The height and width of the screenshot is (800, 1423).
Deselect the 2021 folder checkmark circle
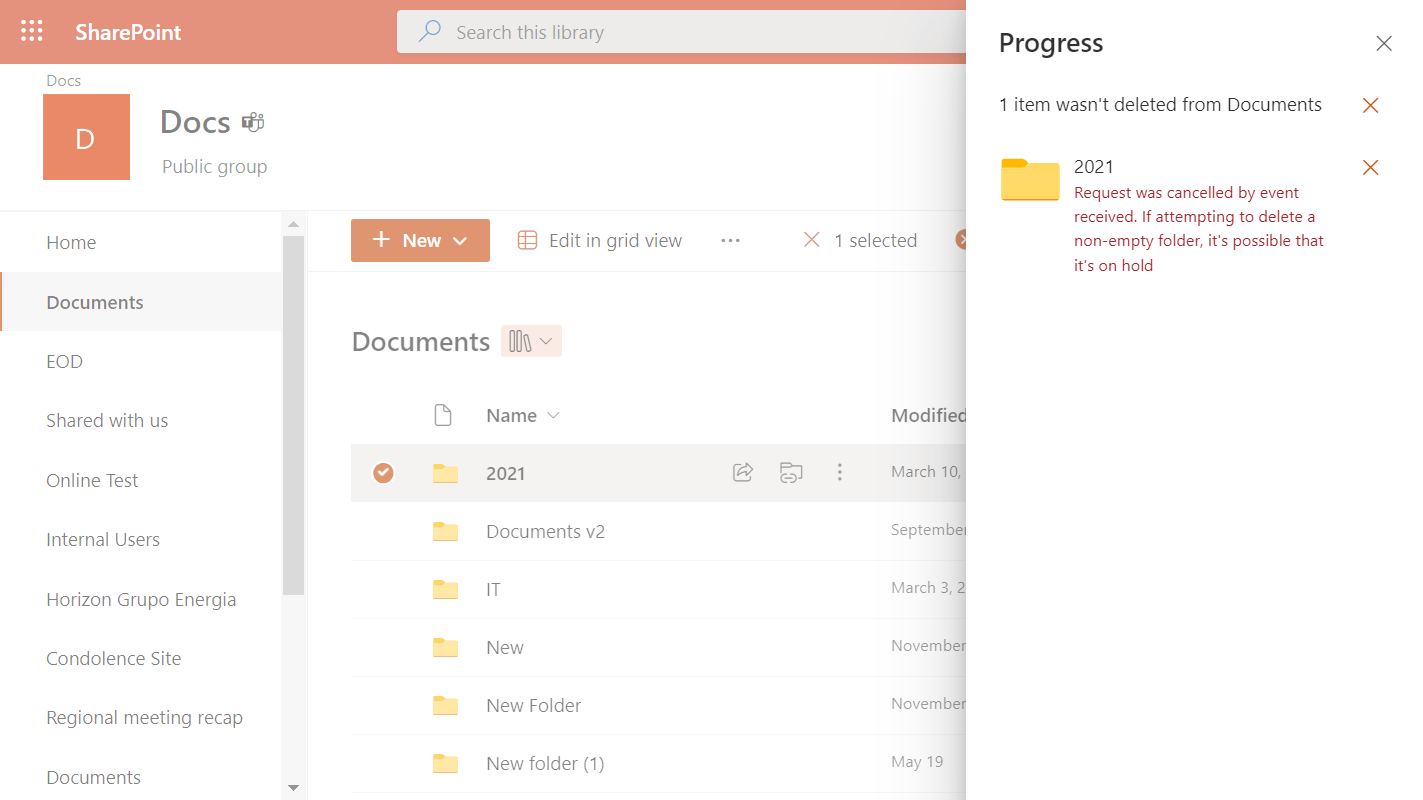point(383,472)
